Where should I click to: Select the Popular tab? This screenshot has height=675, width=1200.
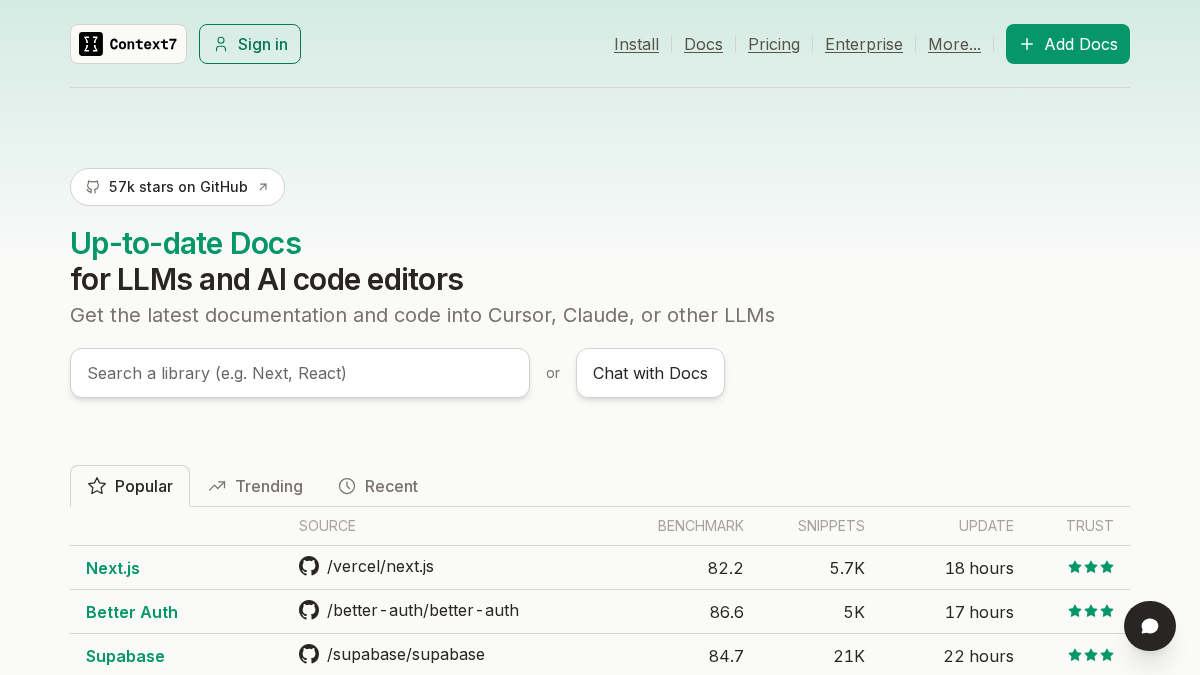(x=130, y=486)
